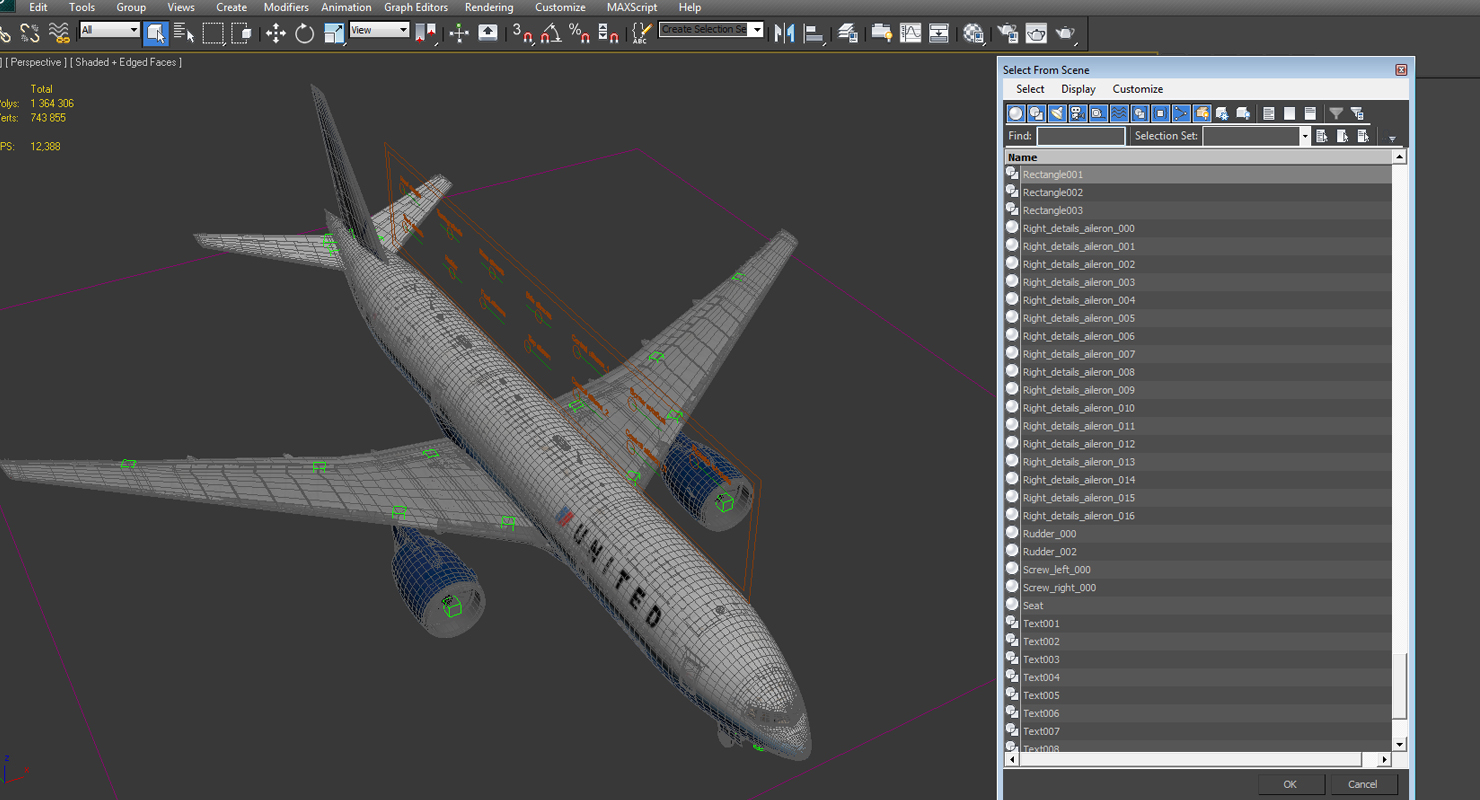Activate the Select Object tool
Screen dimensions: 1480x800
(155, 33)
